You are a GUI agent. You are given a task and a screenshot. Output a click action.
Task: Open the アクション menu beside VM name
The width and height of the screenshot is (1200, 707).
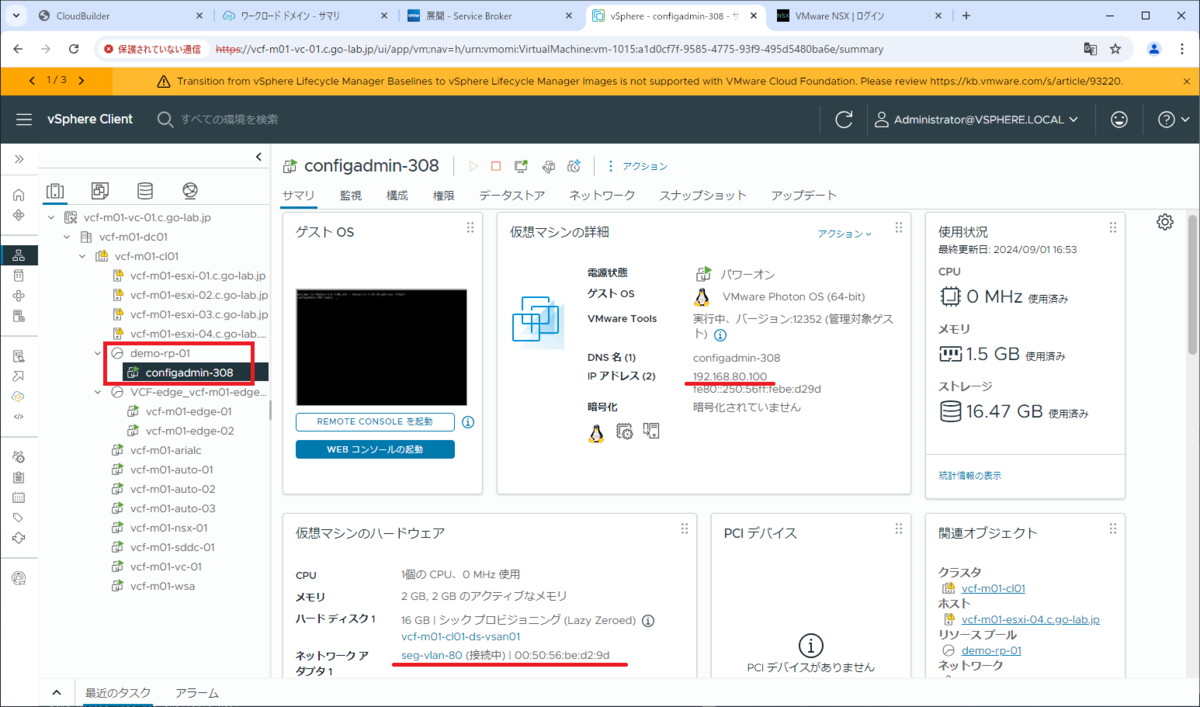(637, 166)
